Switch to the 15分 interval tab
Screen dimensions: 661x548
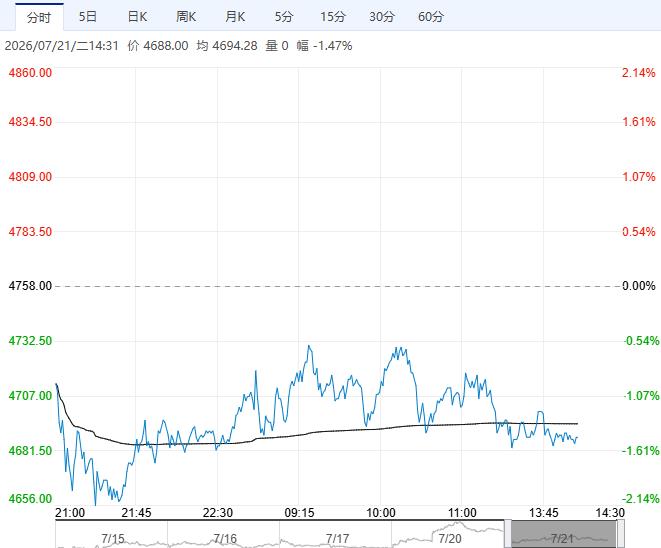click(333, 17)
